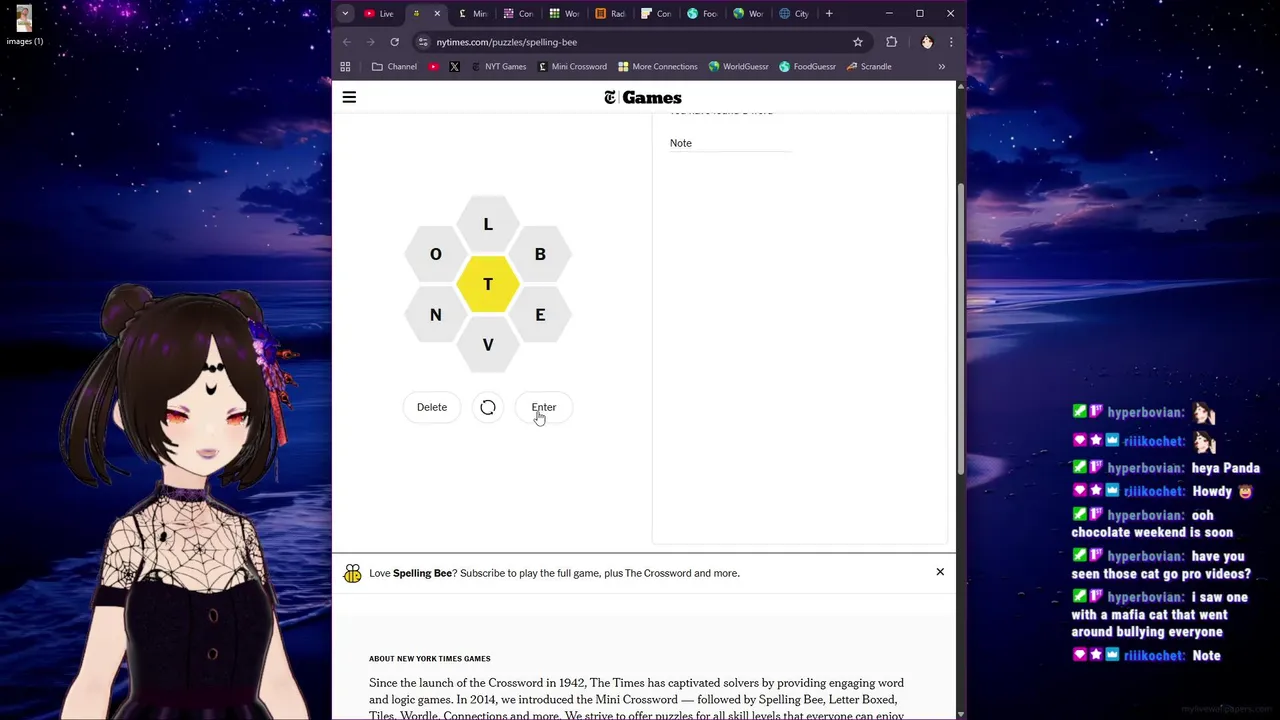The image size is (1280, 720).
Task: Open the YouTube bookmark icon
Action: [433, 67]
